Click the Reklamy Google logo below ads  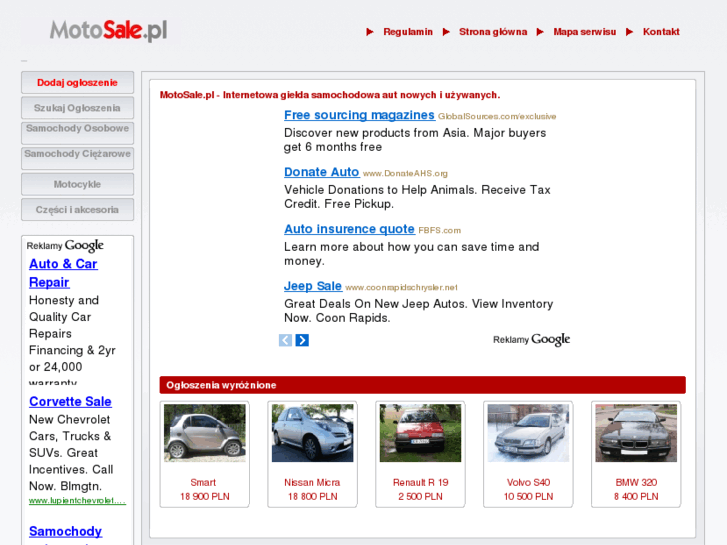tap(531, 340)
